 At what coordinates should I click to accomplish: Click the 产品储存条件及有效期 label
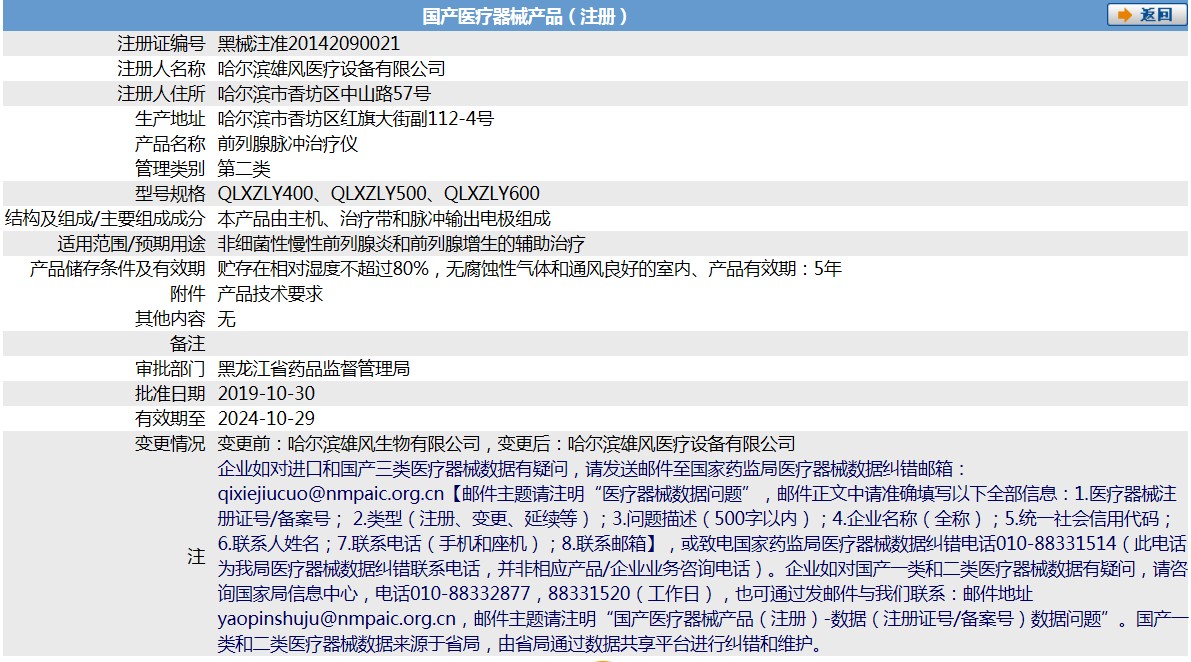[118, 269]
